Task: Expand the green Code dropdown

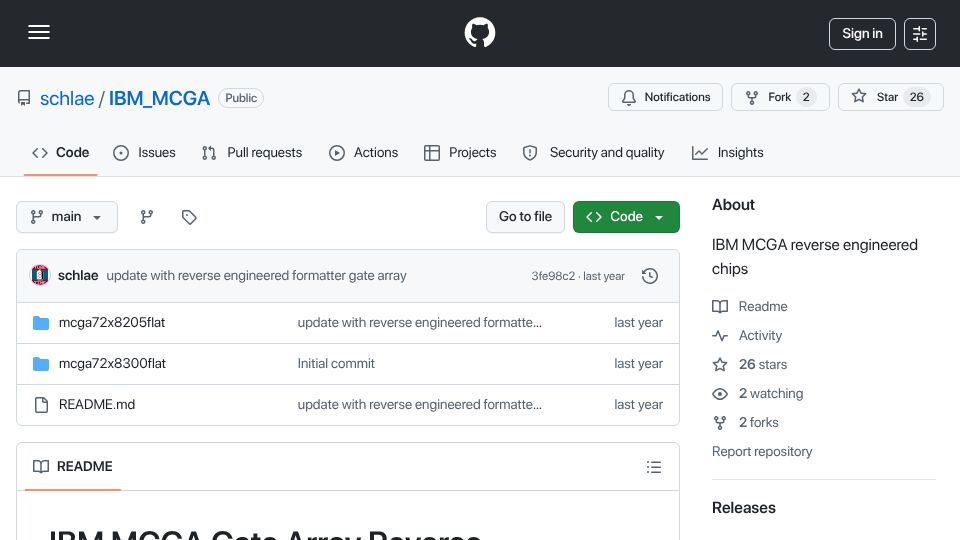Action: click(x=626, y=217)
